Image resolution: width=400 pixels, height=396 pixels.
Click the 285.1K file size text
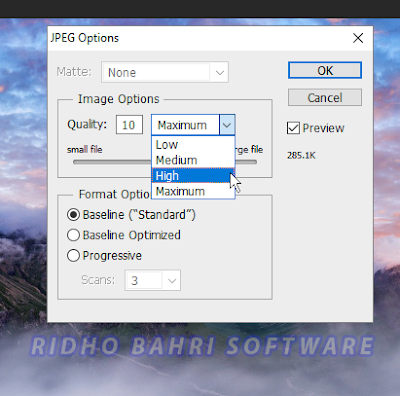pyautogui.click(x=301, y=155)
